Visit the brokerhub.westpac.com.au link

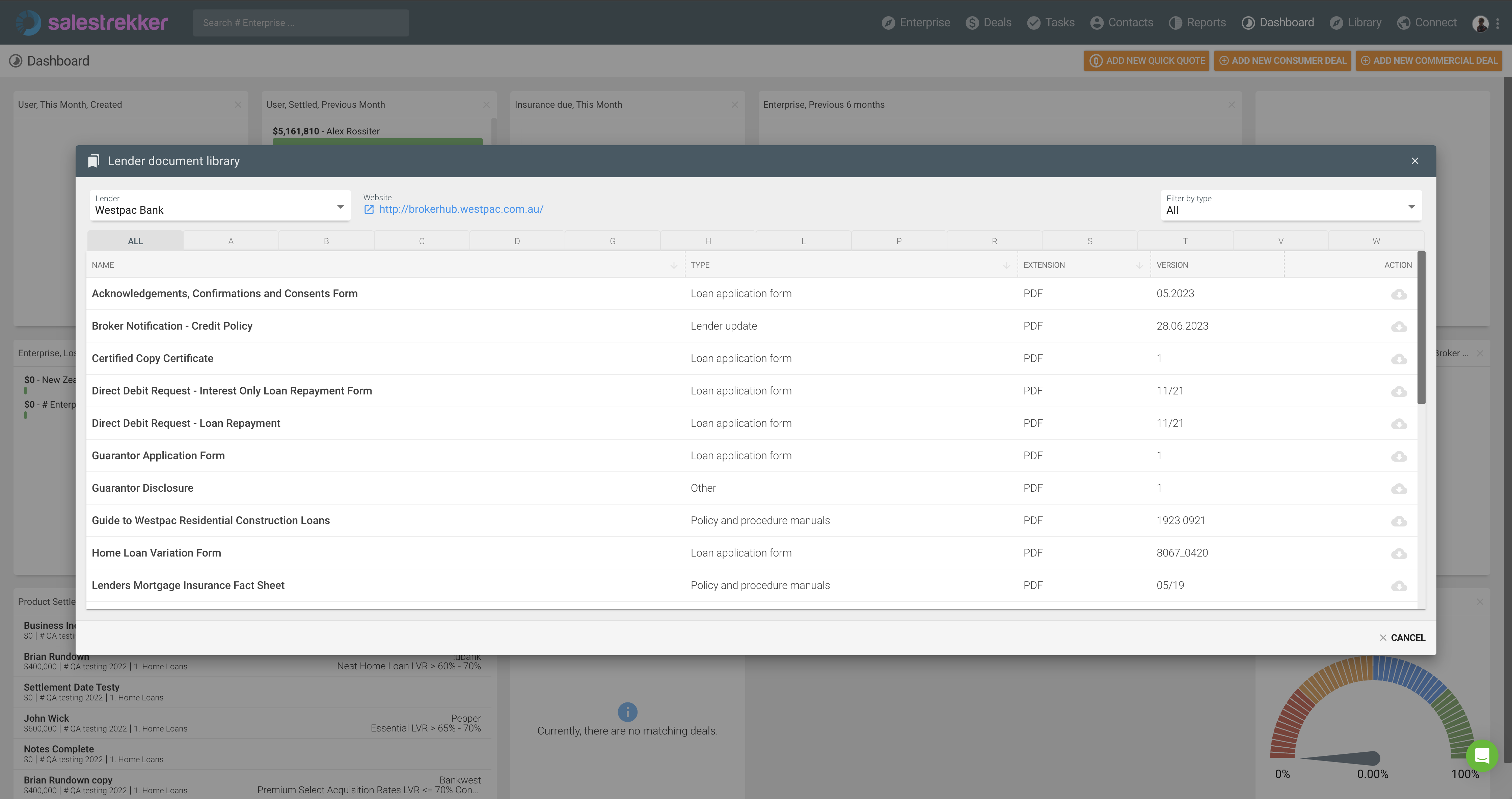[461, 209]
